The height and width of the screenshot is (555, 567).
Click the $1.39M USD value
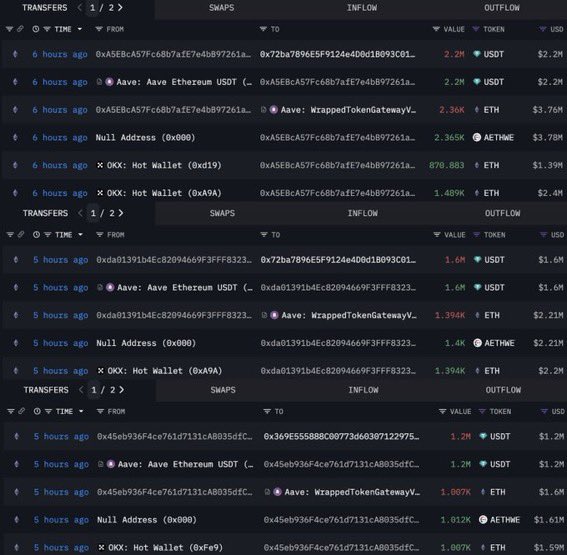(x=547, y=165)
